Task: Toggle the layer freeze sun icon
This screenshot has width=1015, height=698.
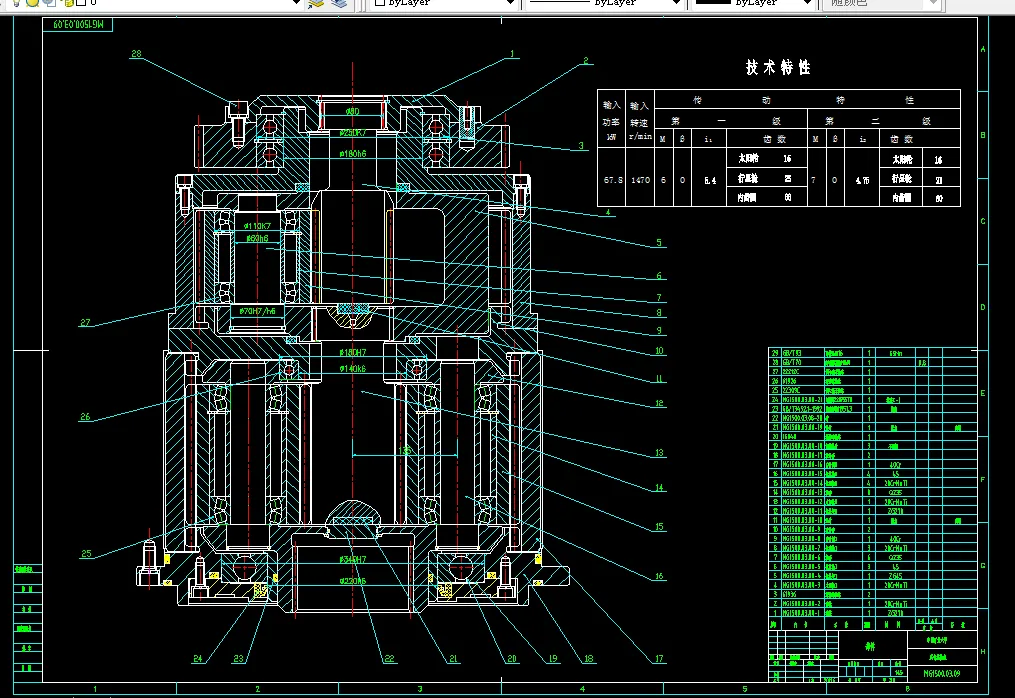Action: (32, 3)
